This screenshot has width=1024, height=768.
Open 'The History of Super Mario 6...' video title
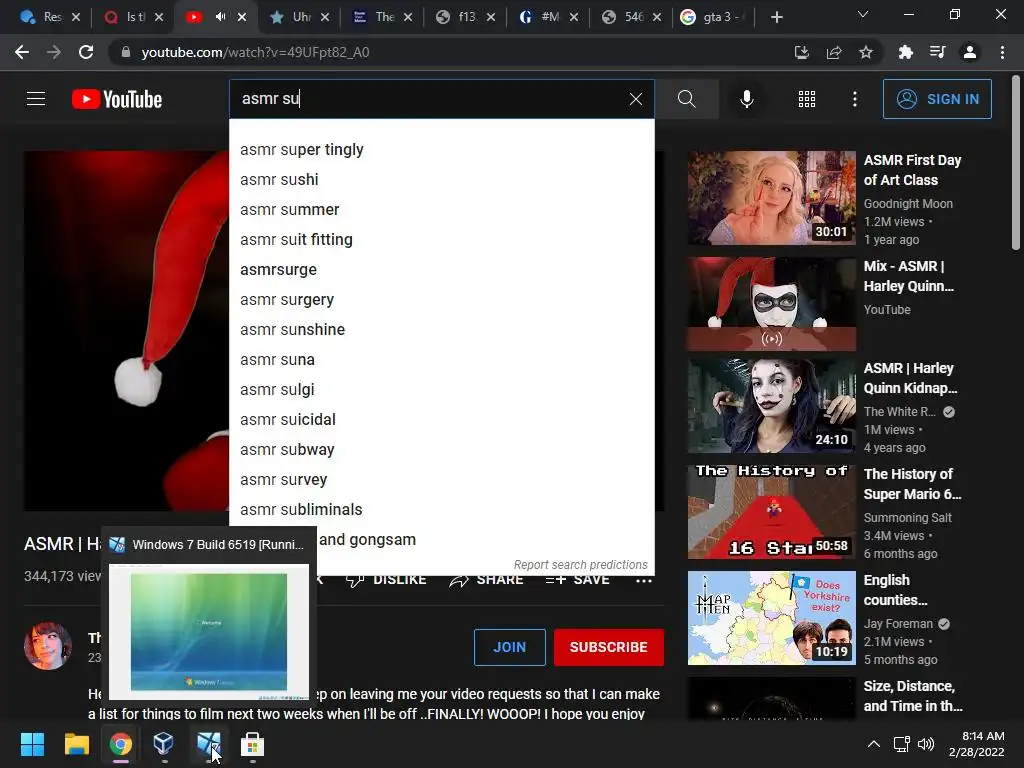click(912, 484)
